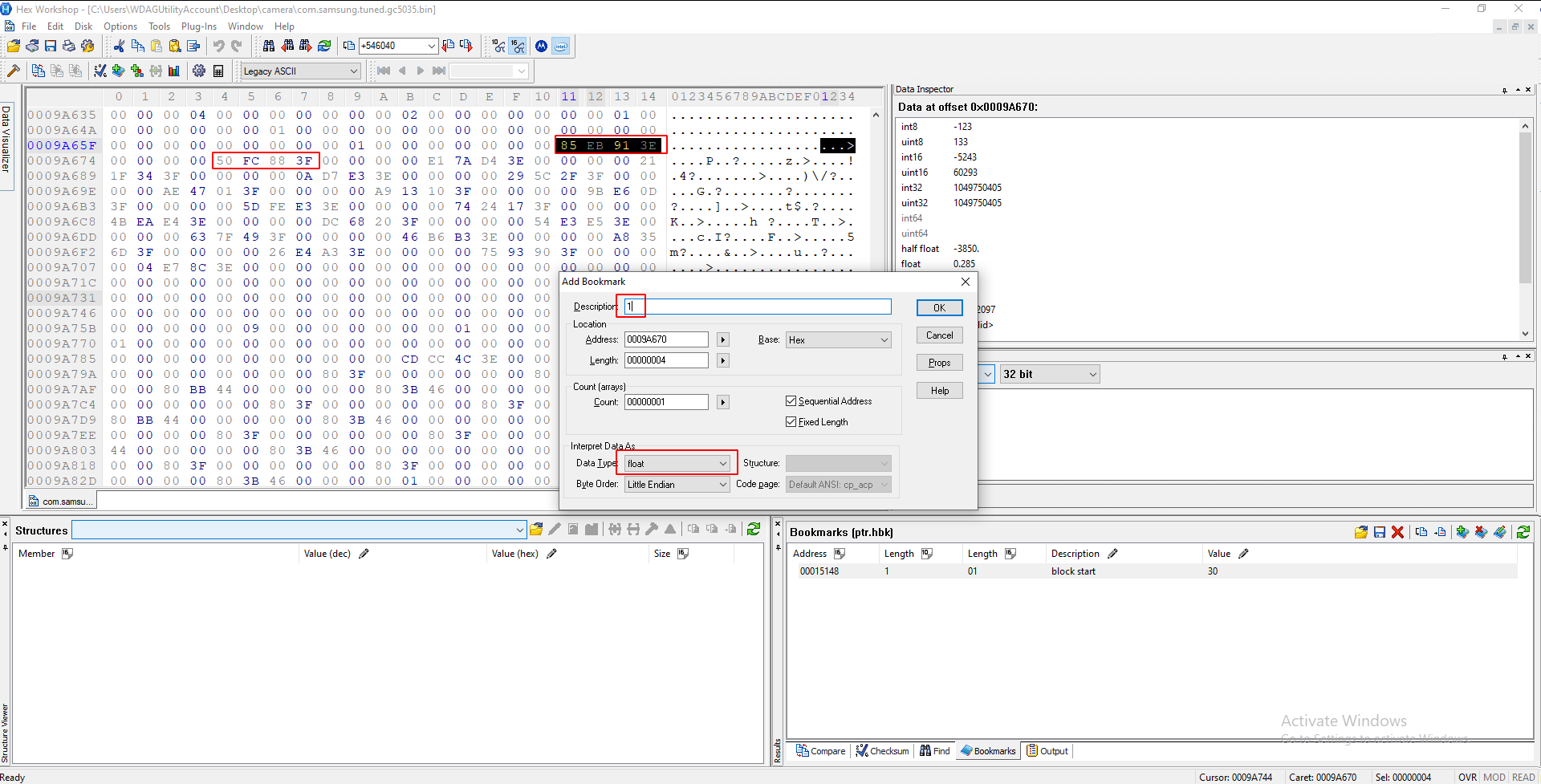This screenshot has height=784, width=1541.
Task: Click the Open Drive icon in toolbar
Action: [32, 47]
